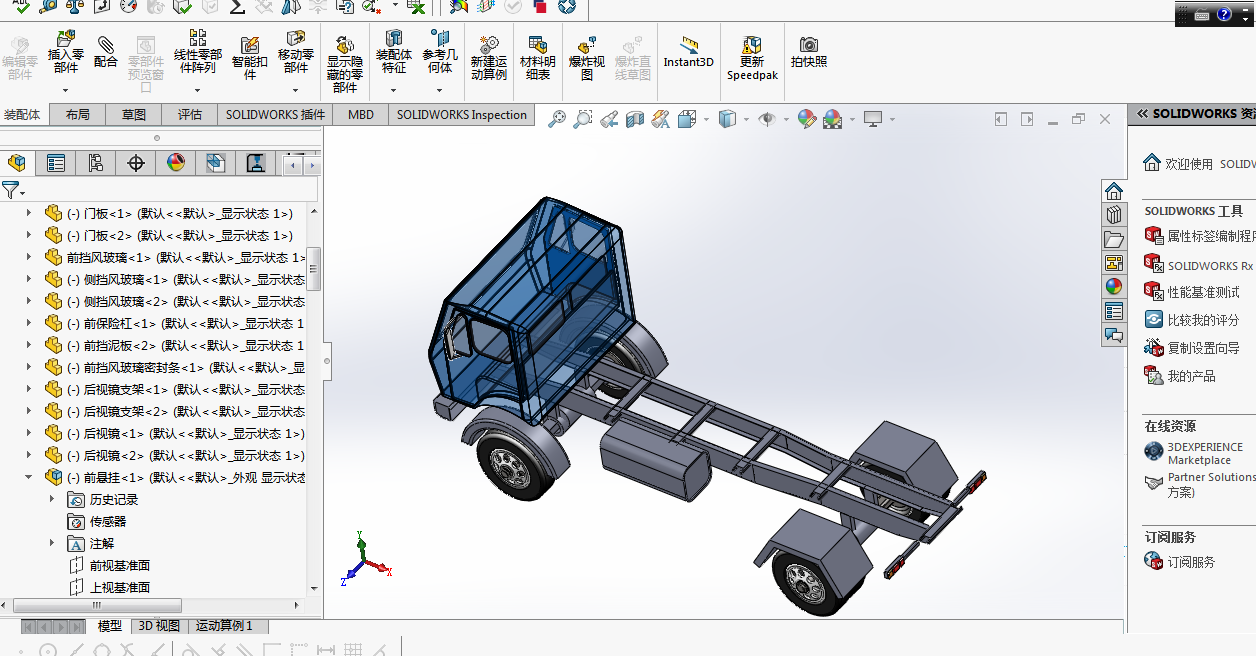
Task: Click the 更新 Speedpak button
Action: pos(752,58)
